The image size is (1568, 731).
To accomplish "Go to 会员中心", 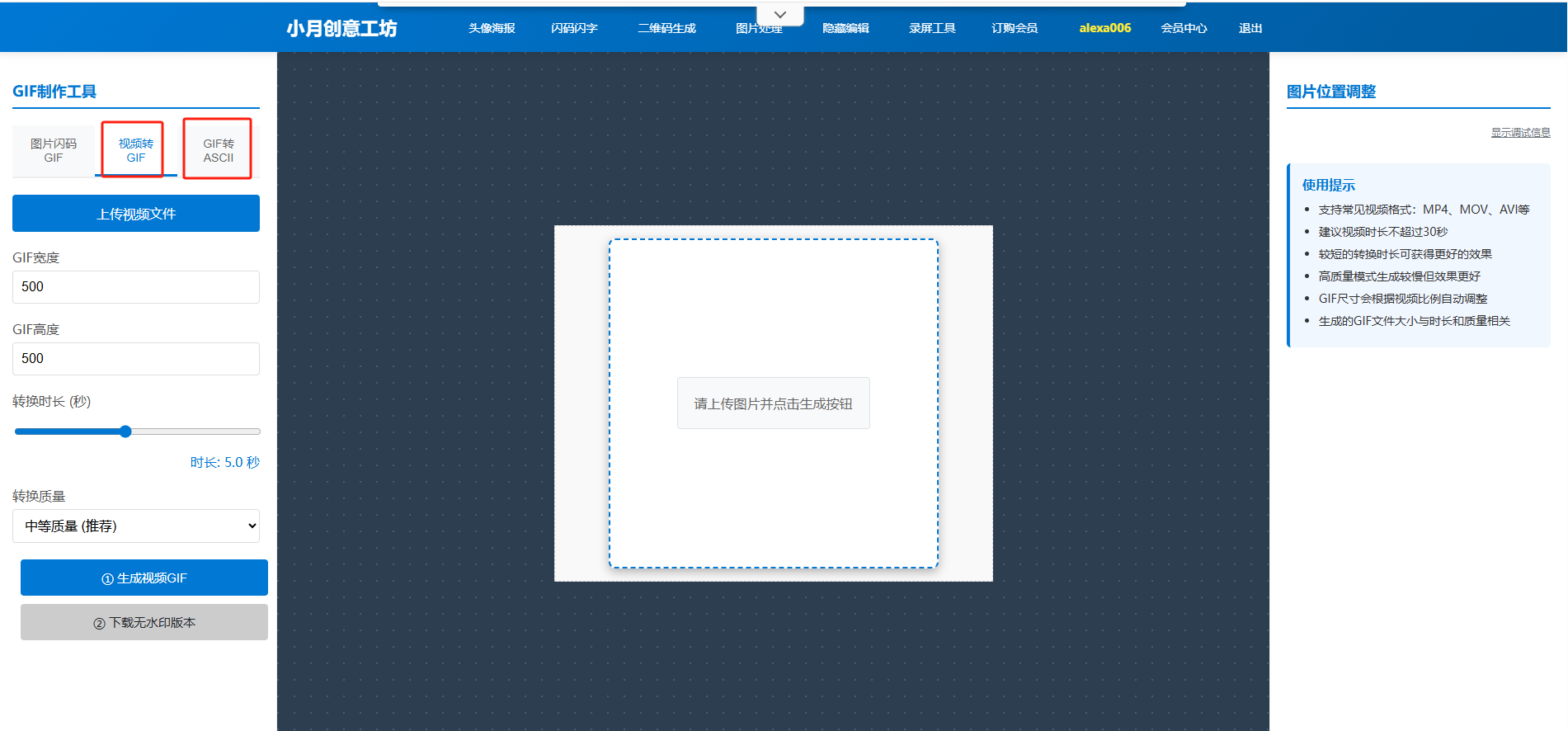I will point(1184,28).
